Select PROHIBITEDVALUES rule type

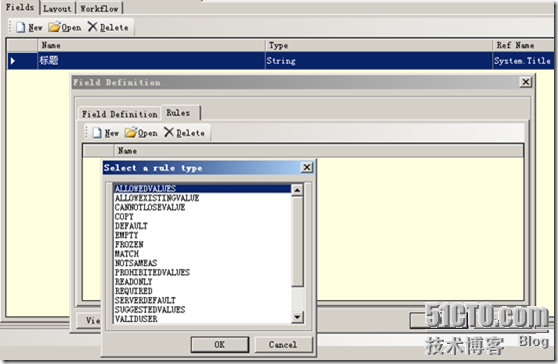(202, 272)
